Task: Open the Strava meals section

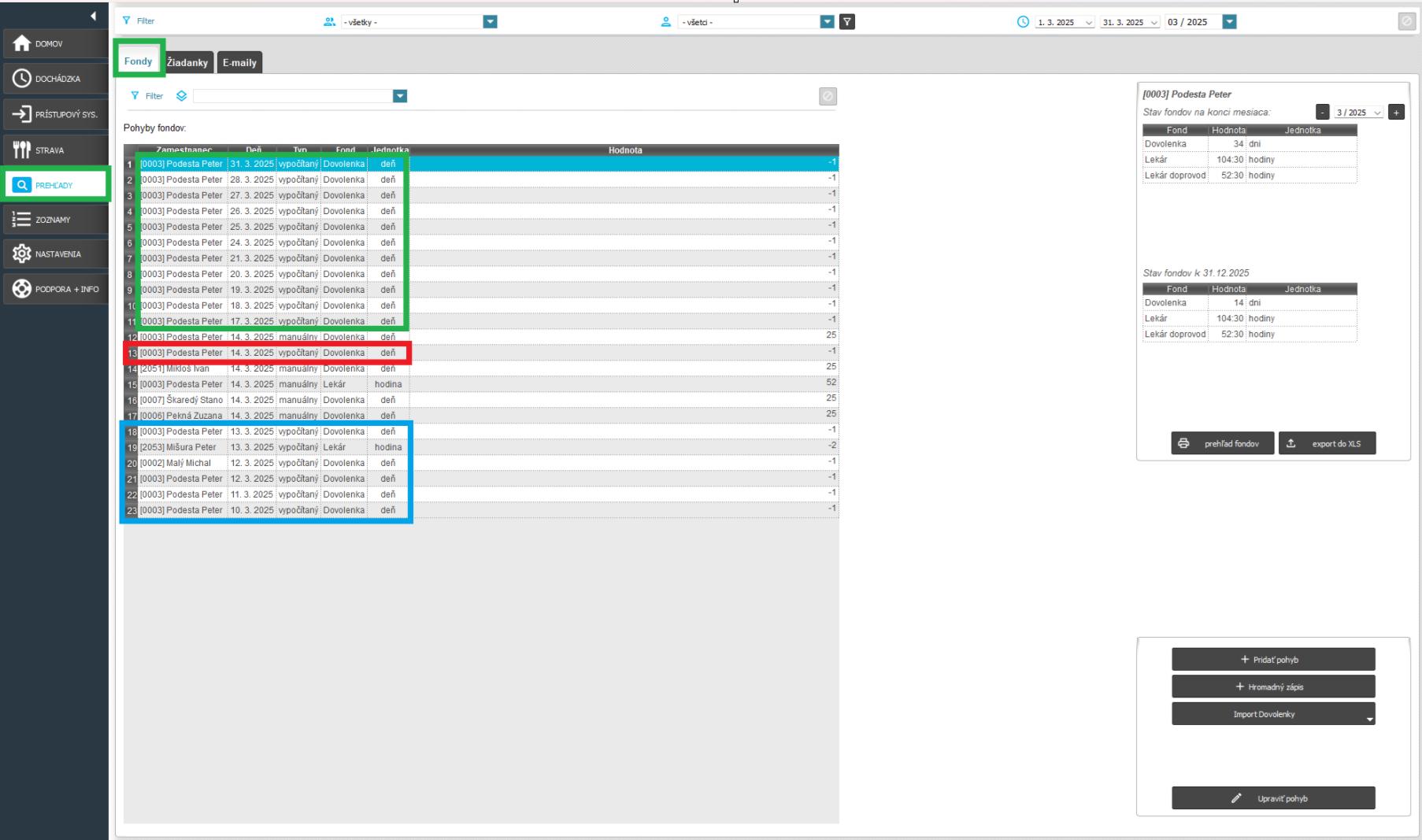Action: [x=55, y=150]
